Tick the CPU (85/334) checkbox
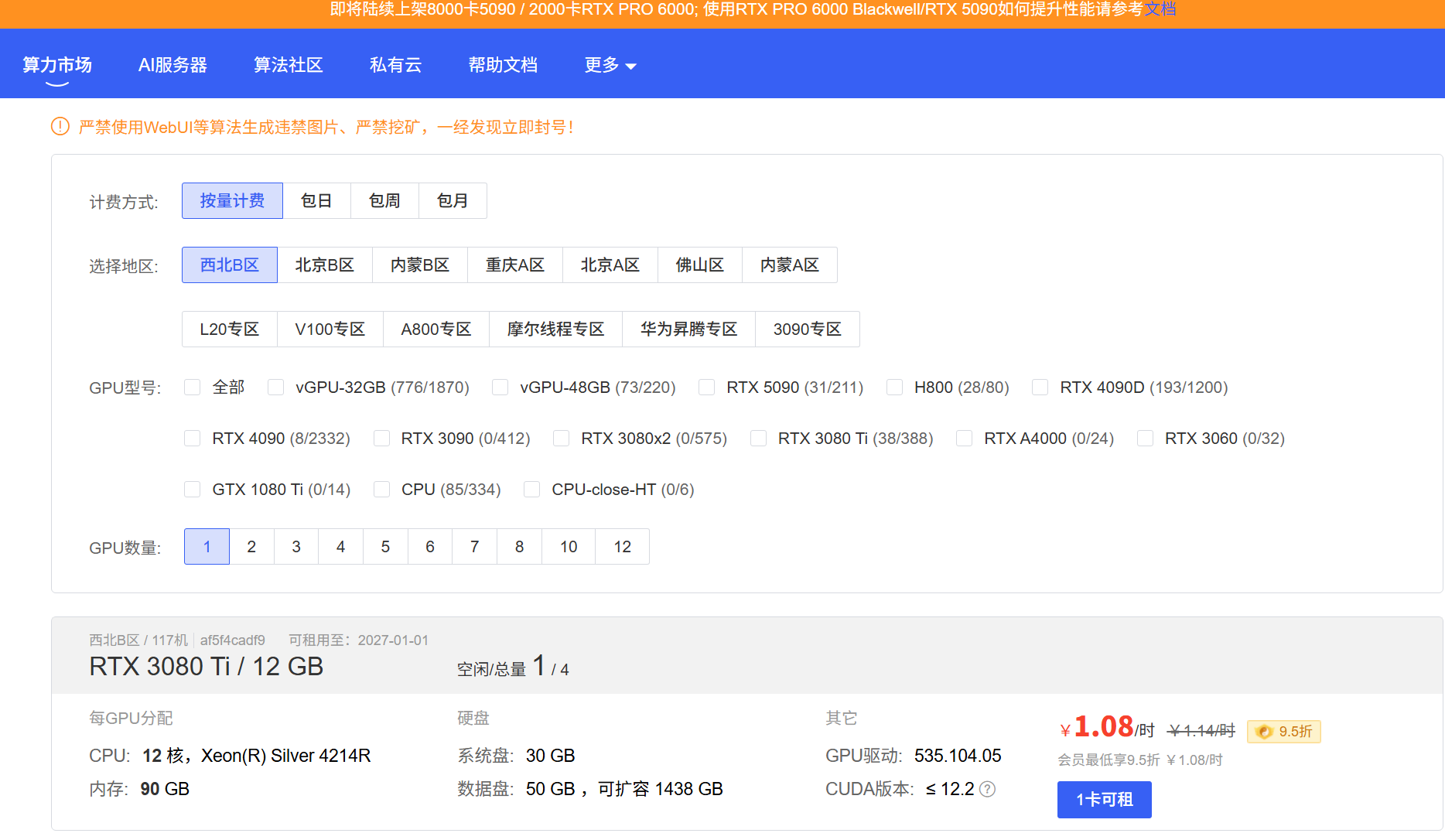Image resolution: width=1445 pixels, height=840 pixels. [381, 490]
